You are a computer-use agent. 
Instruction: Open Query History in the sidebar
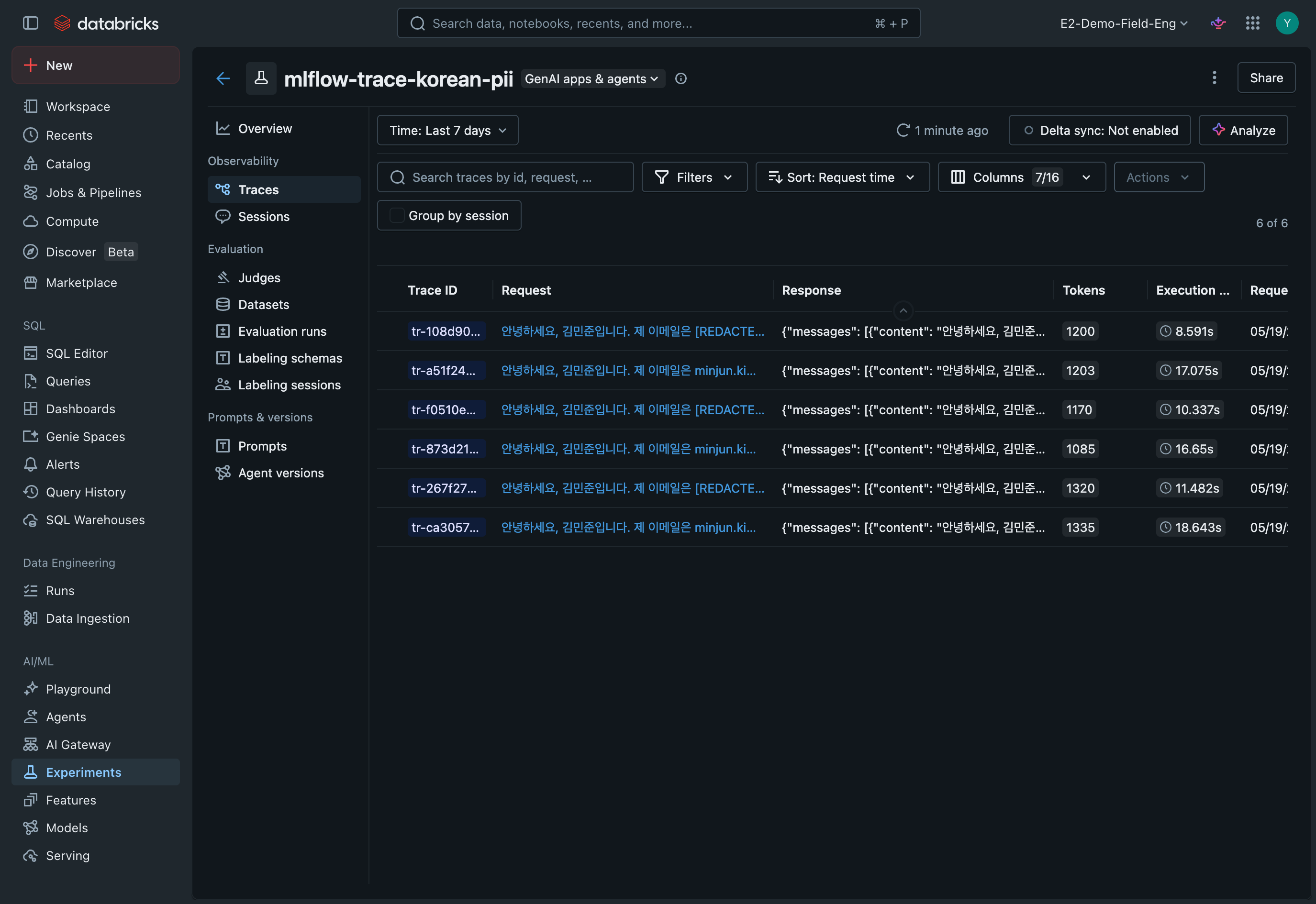pos(95,492)
